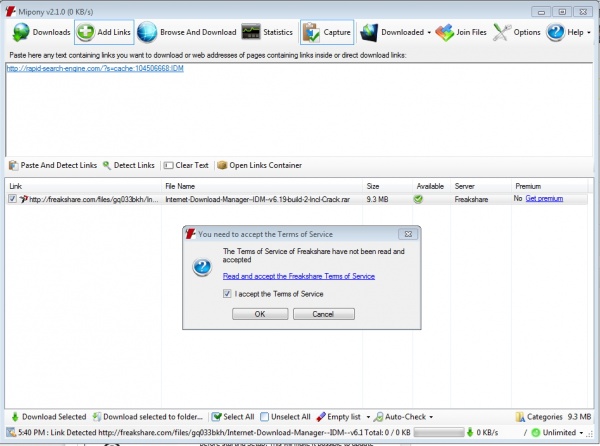The width and height of the screenshot is (600, 446).
Task: Expand the Empty list dropdown arrow
Action: [x=368, y=417]
